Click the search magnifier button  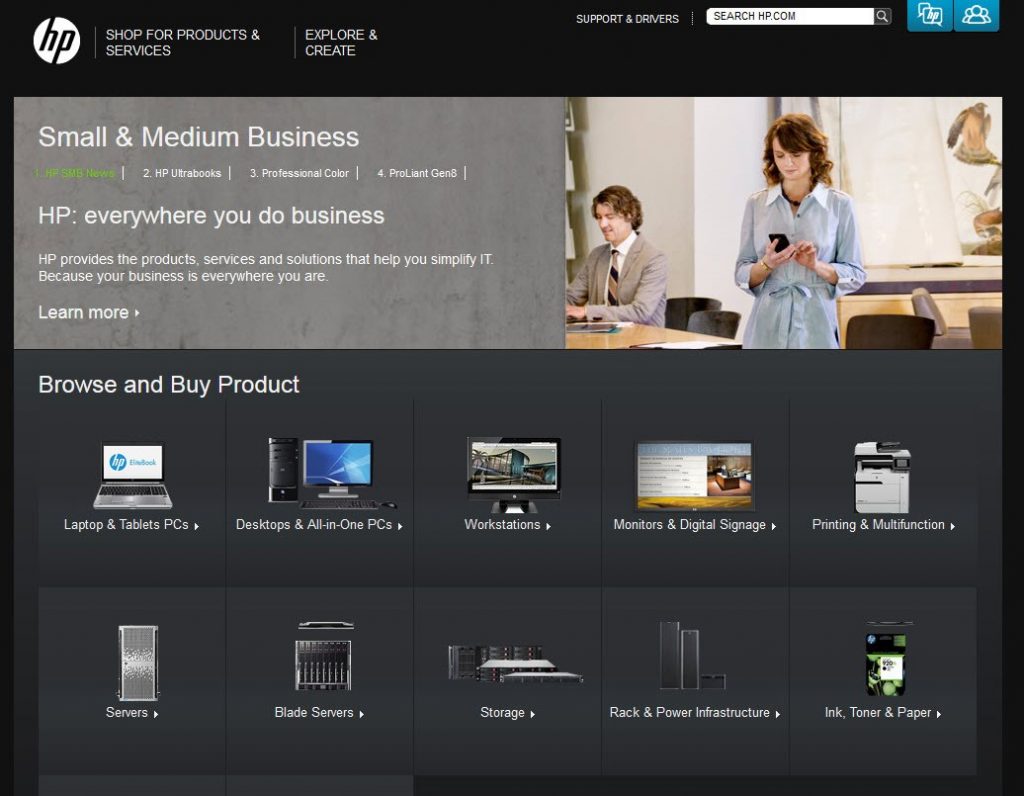882,16
